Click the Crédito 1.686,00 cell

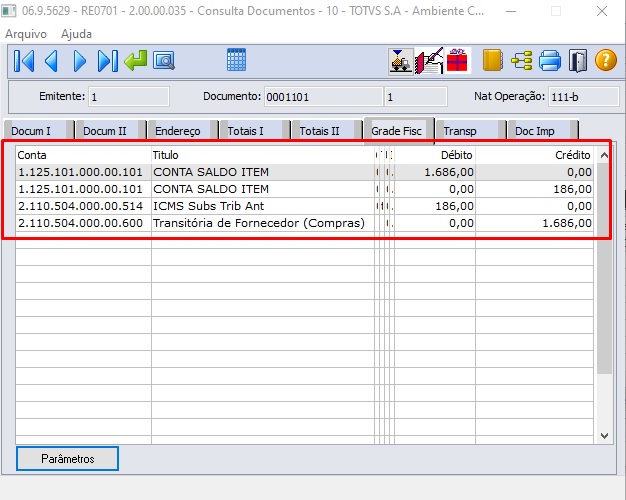tap(534, 223)
